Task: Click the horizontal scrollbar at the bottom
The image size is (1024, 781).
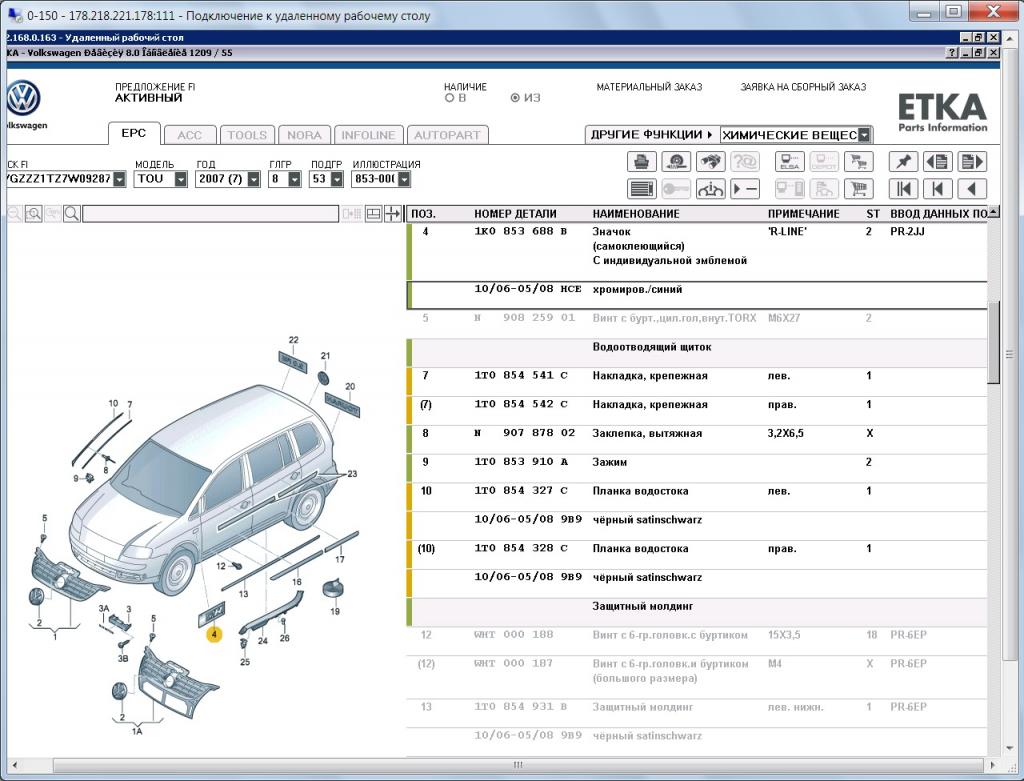Action: click(516, 765)
